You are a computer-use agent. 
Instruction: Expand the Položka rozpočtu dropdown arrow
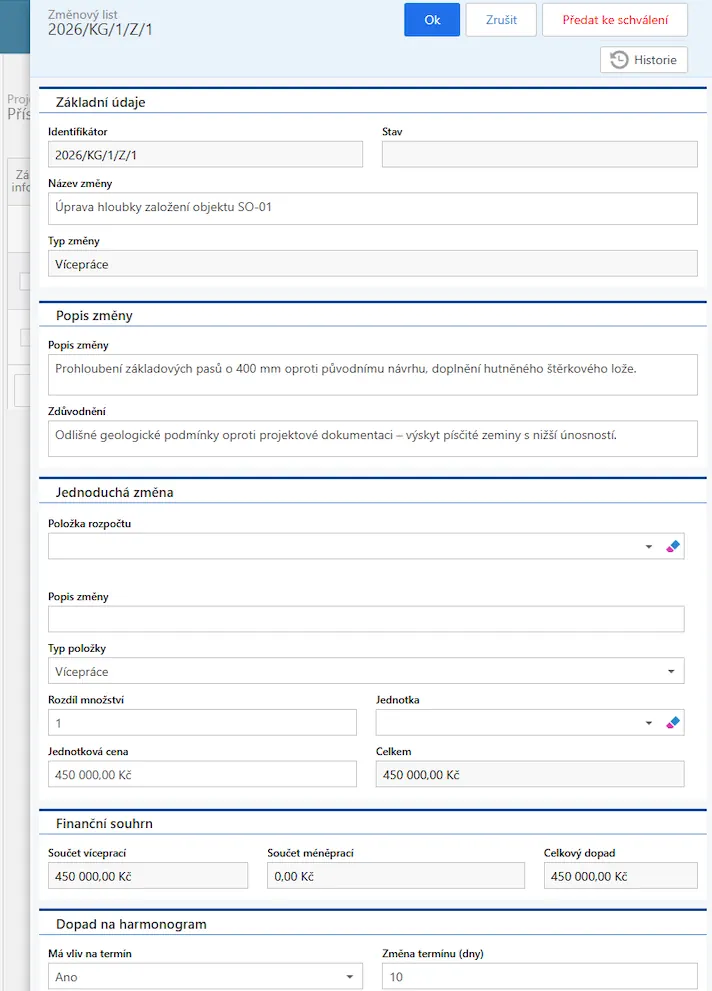click(x=648, y=547)
